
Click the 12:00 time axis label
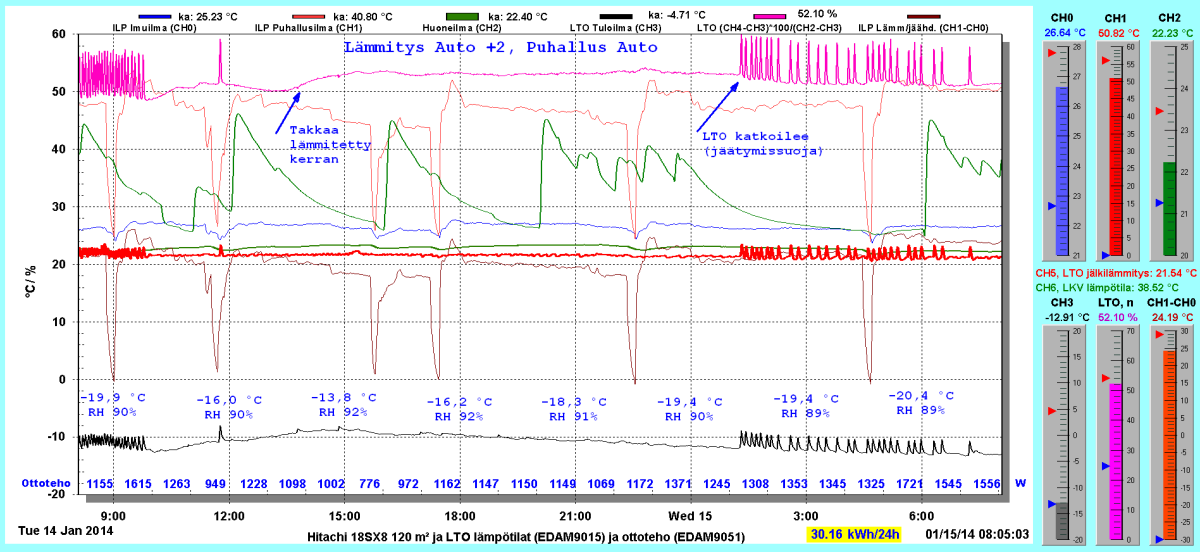click(x=229, y=516)
